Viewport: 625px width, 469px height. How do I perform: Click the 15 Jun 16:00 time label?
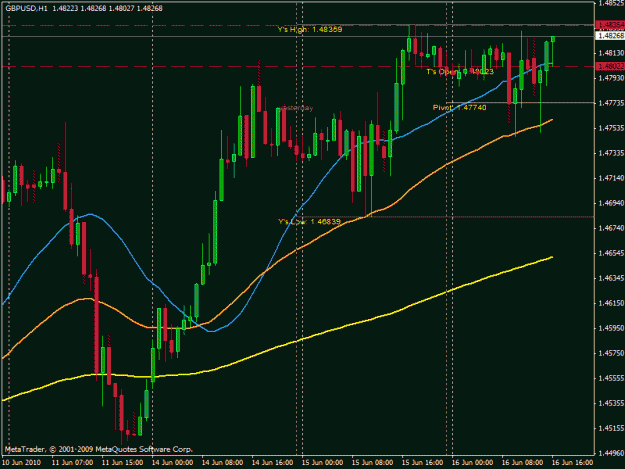point(422,462)
